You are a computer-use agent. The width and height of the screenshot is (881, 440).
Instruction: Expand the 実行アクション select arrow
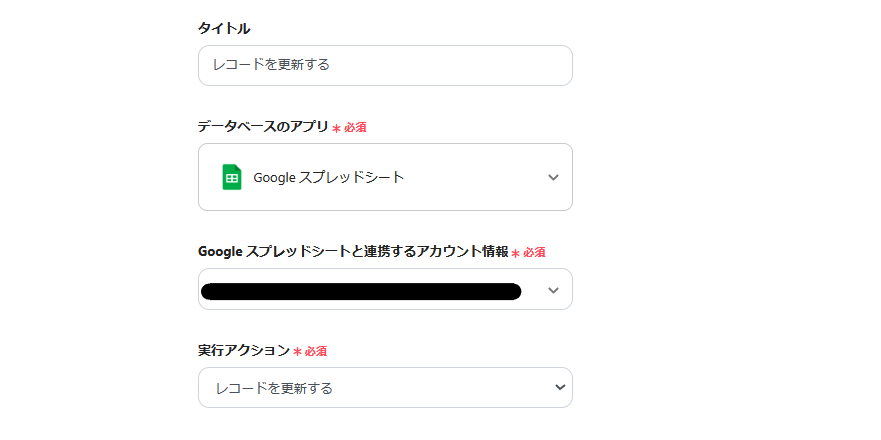click(x=559, y=388)
